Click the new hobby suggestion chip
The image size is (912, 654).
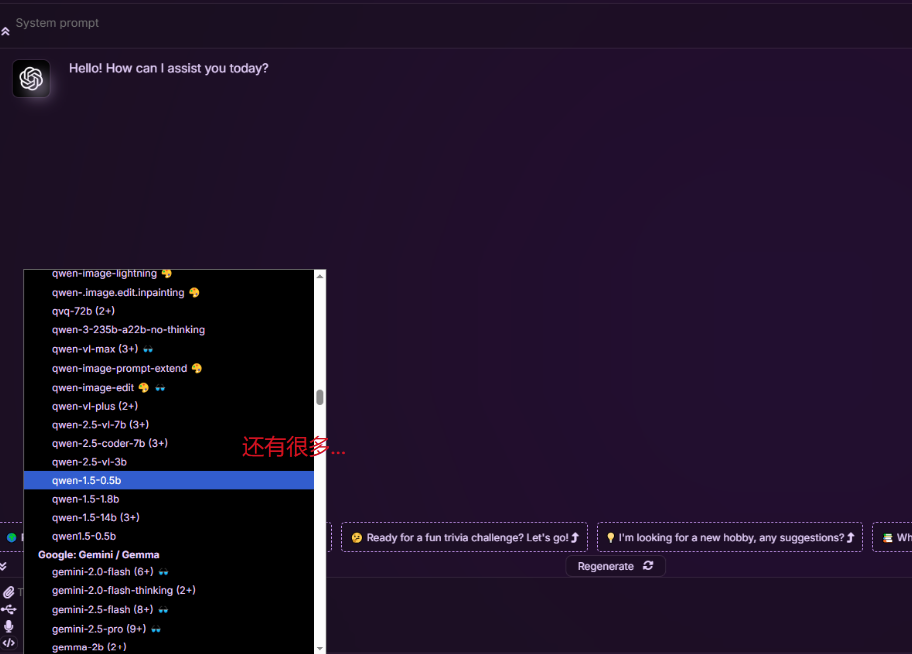tap(729, 538)
